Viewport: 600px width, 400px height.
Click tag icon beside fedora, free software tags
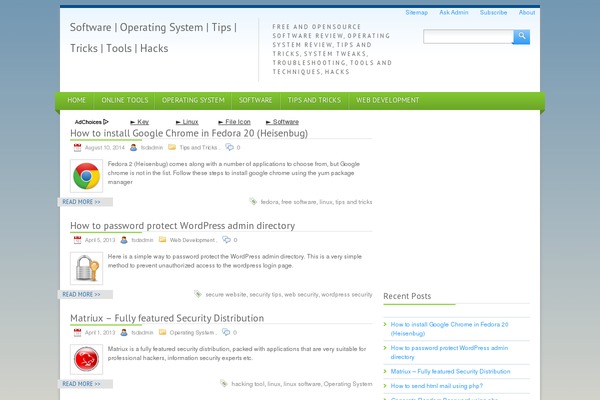tap(253, 201)
